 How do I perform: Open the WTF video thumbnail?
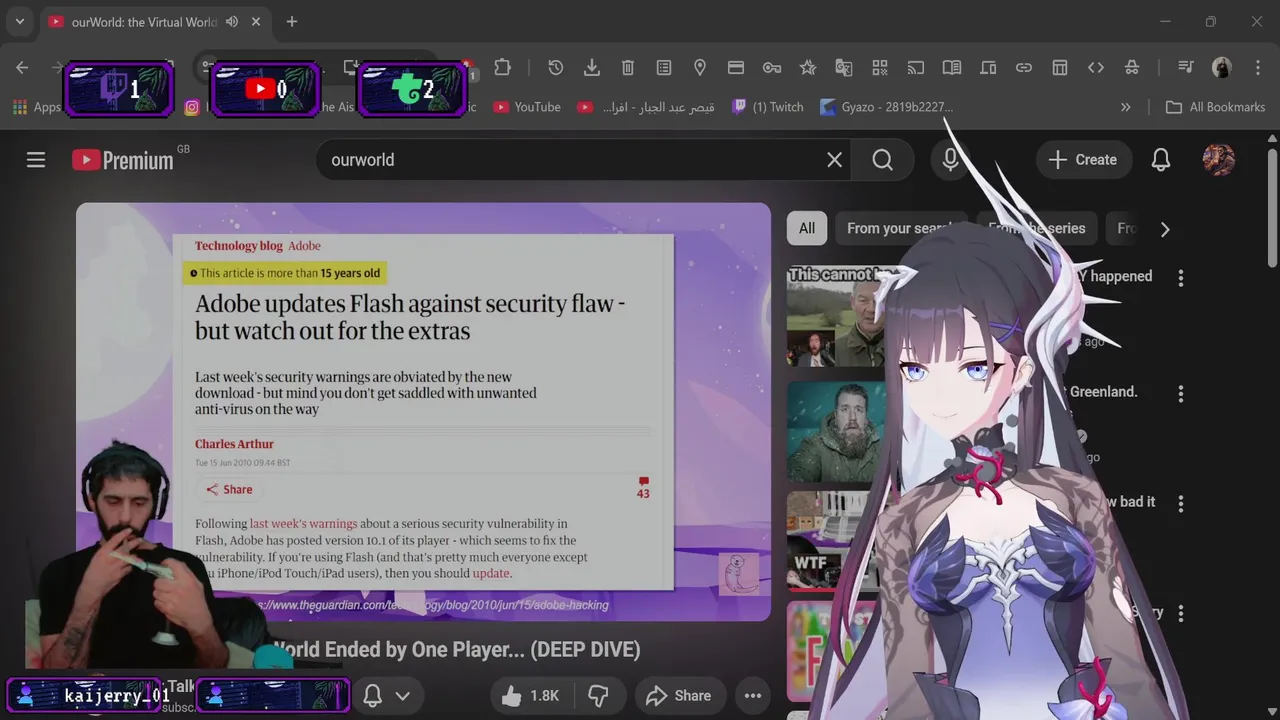(x=832, y=541)
